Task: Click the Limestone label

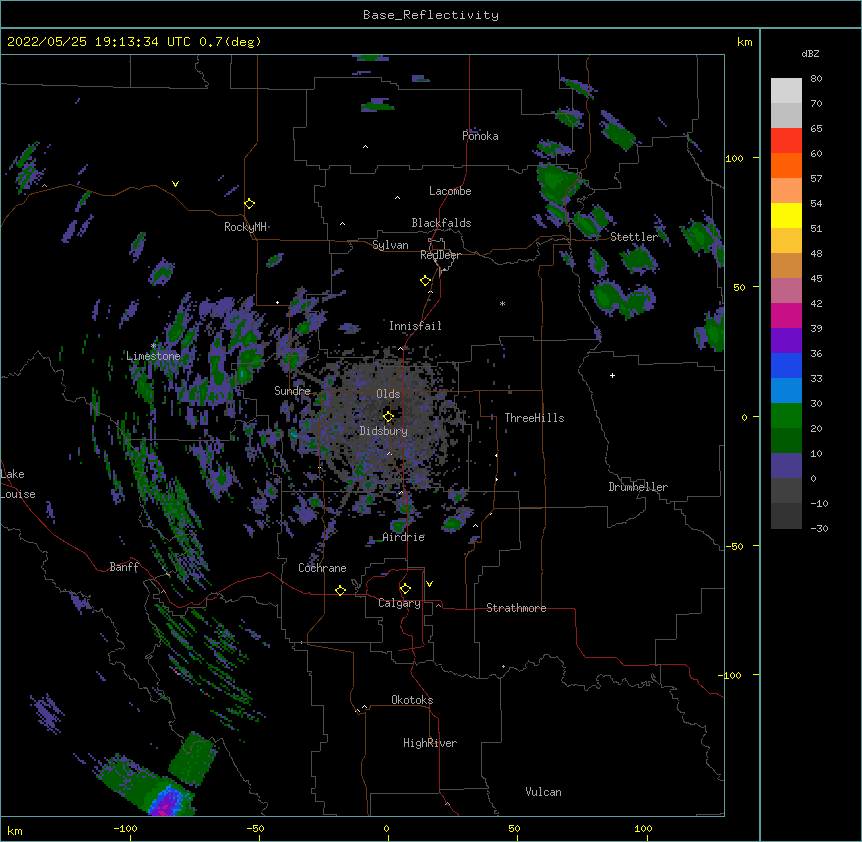Action: click(x=153, y=356)
